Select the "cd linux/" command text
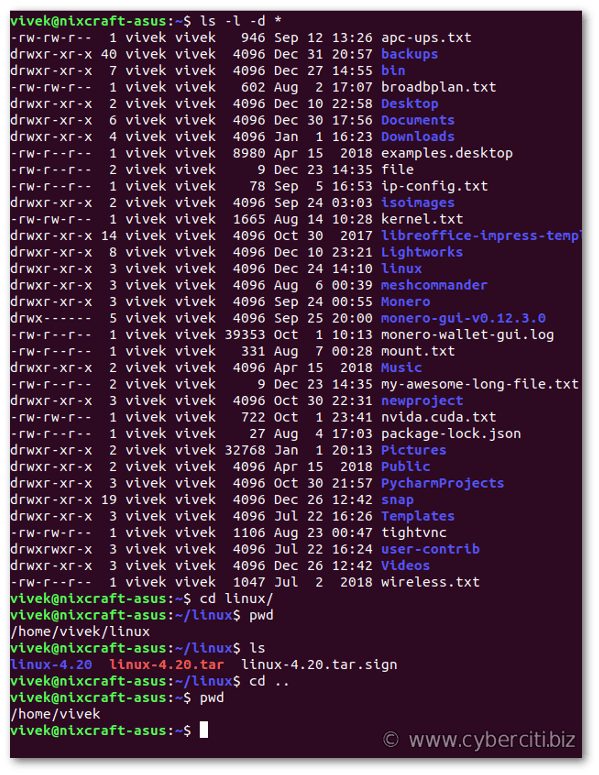The height and width of the screenshot is (775, 599). [236, 599]
